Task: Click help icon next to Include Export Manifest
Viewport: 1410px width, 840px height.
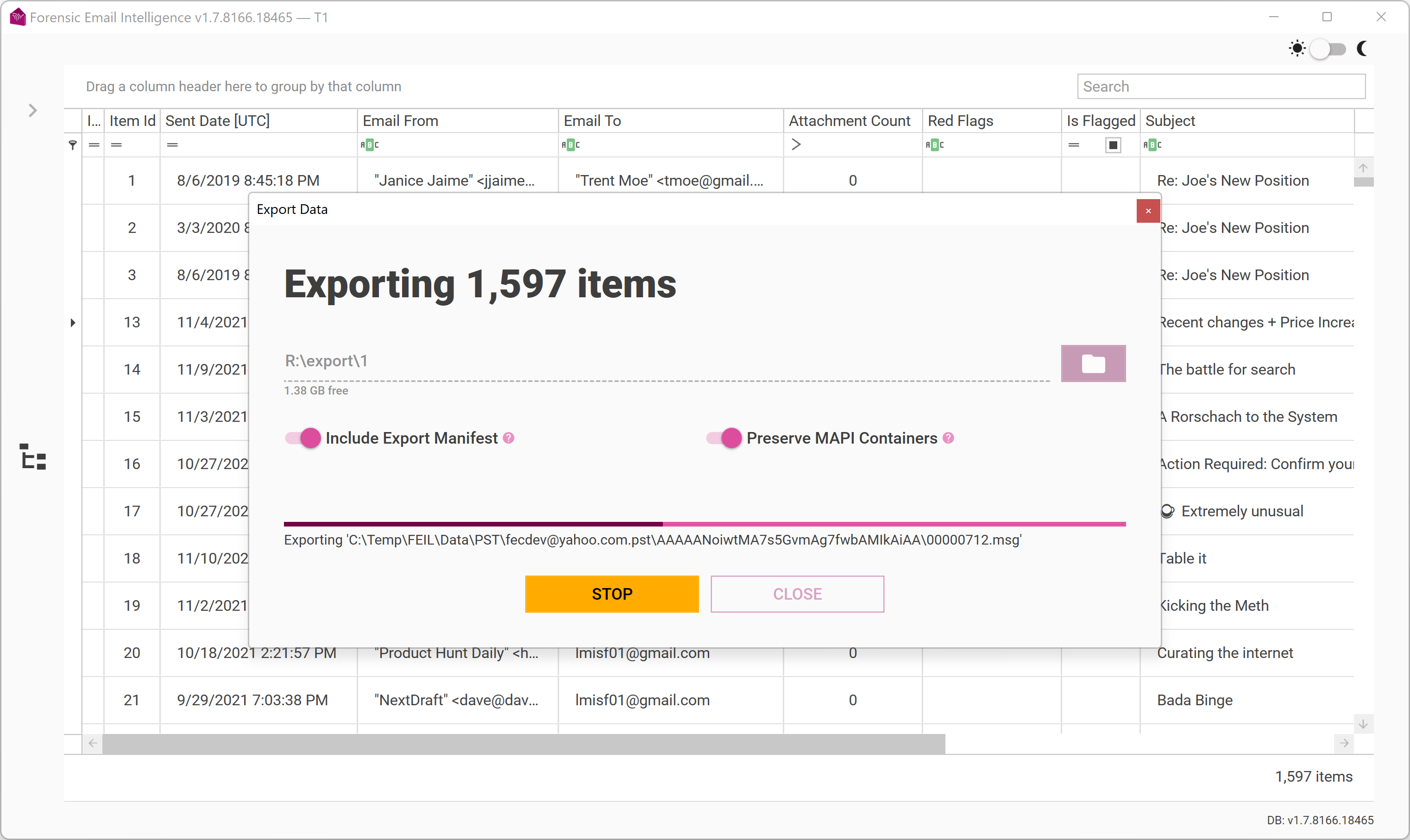Action: point(508,438)
